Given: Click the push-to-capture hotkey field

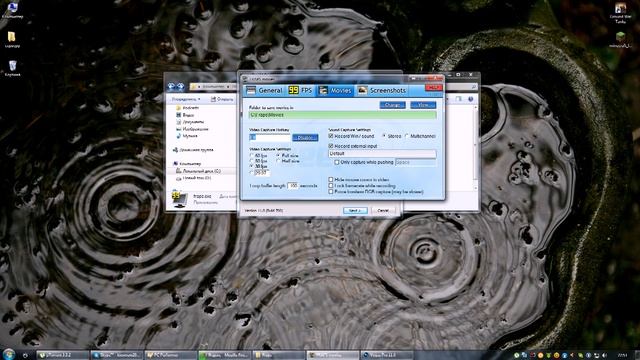Looking at the screenshot, I should point(415,162).
